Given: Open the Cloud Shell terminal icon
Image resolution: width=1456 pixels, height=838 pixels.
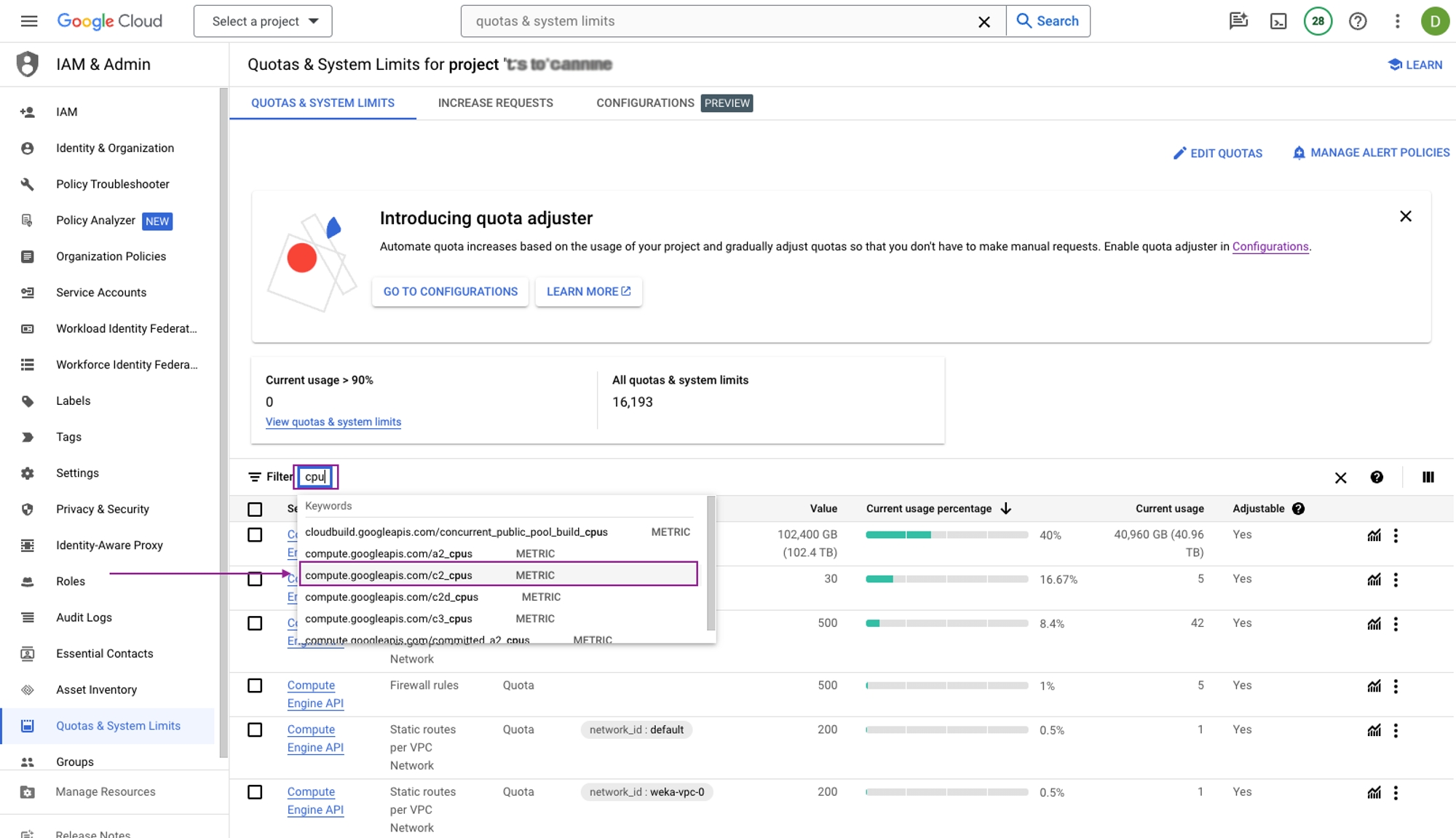Looking at the screenshot, I should [1278, 21].
